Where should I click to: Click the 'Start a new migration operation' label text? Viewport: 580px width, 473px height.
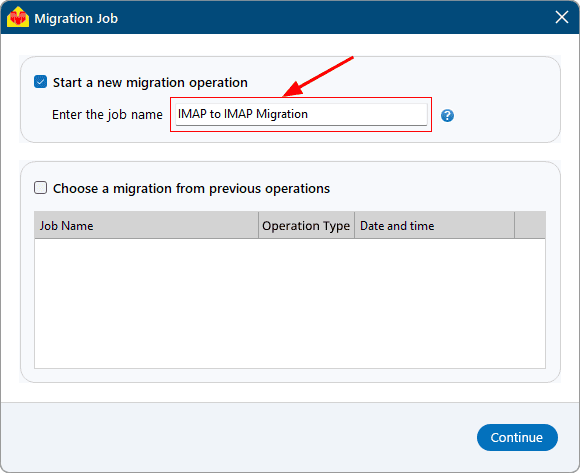(x=150, y=82)
